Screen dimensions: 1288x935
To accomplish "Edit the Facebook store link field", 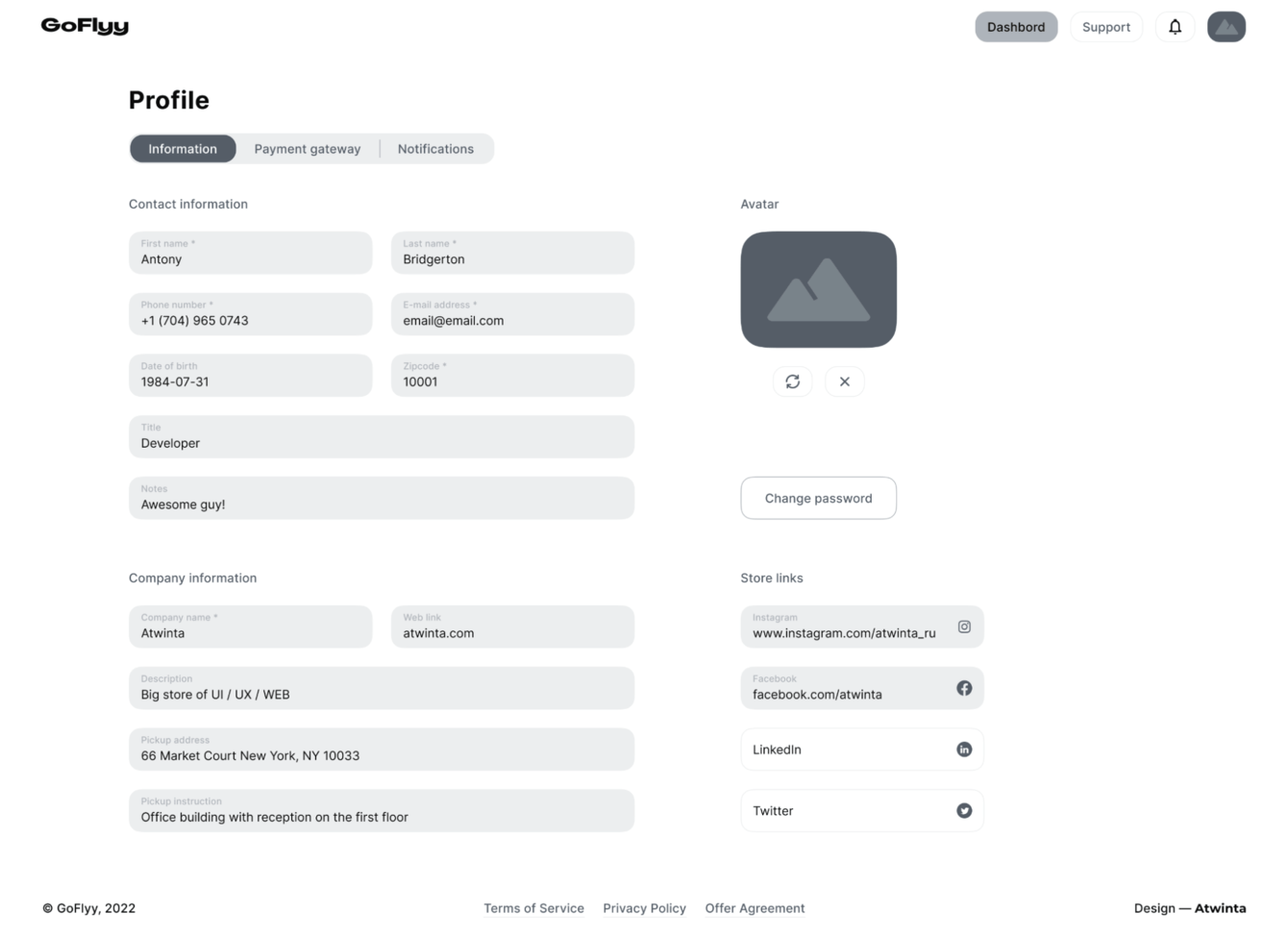I will 862,688.
